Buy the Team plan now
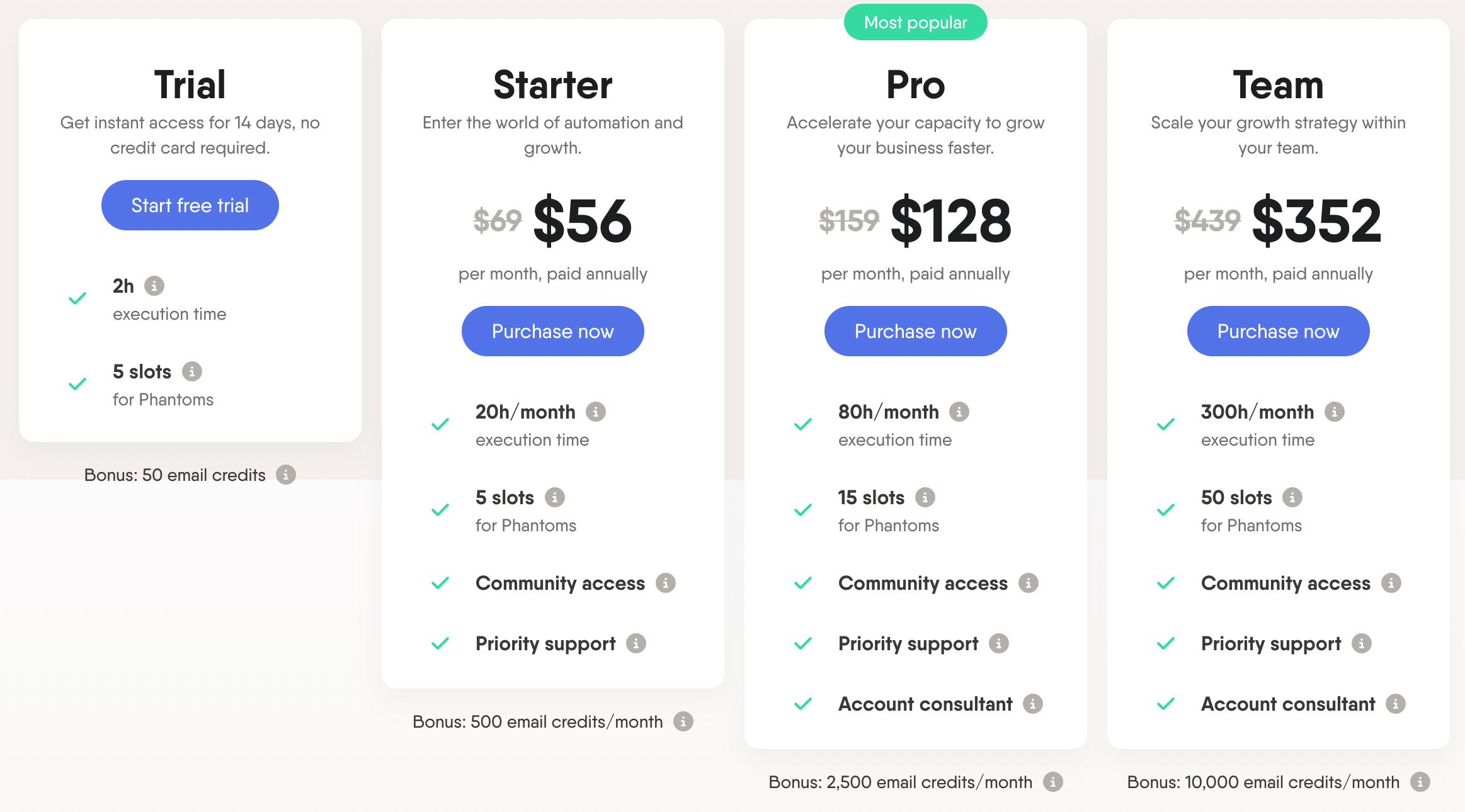 (x=1278, y=331)
